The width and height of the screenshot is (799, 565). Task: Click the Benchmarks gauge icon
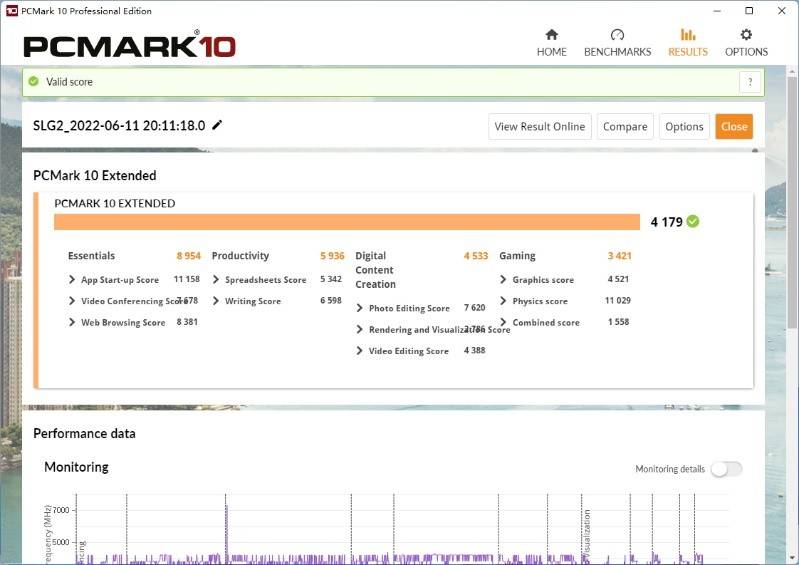(x=617, y=34)
